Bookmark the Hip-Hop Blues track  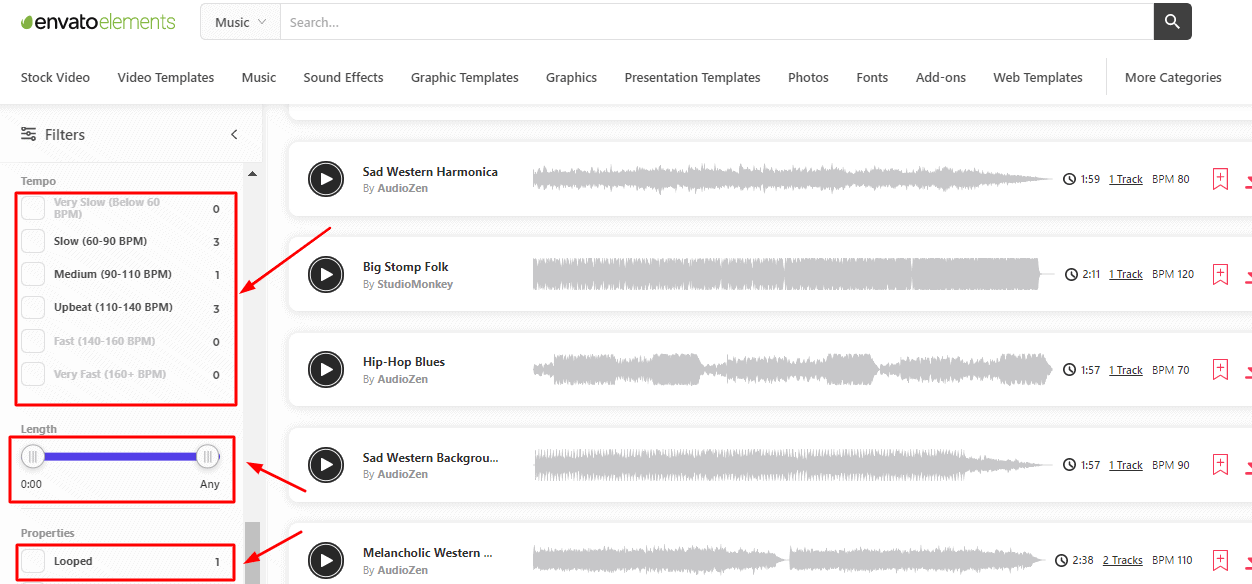pos(1220,369)
